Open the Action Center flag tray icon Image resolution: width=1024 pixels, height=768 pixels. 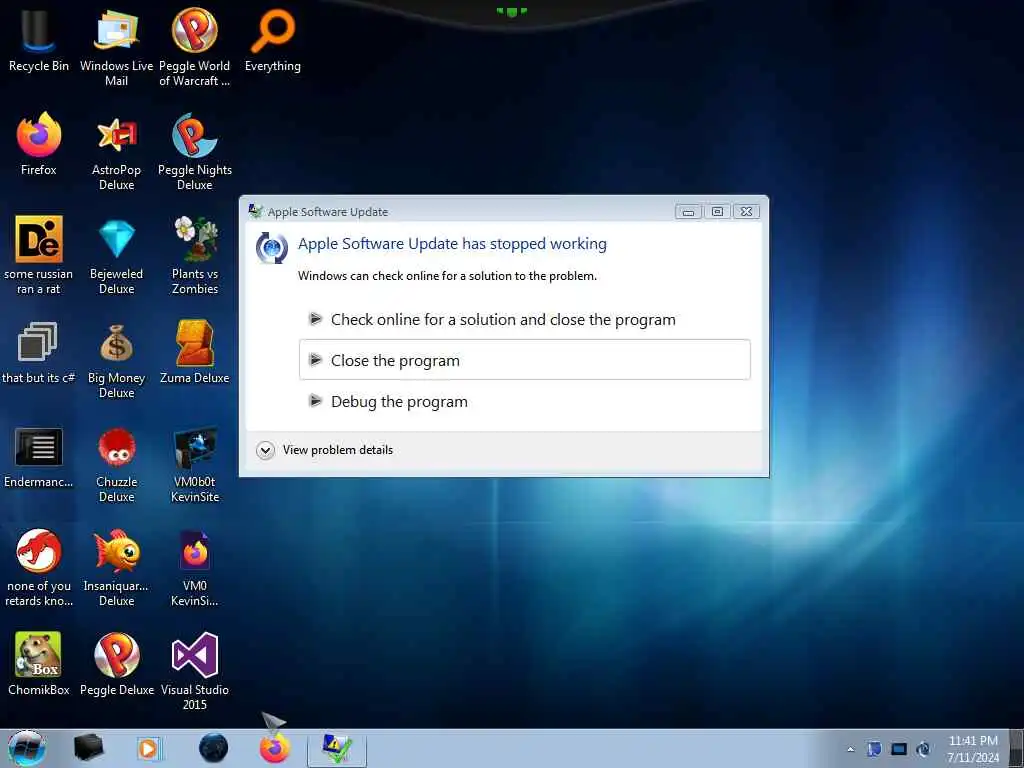click(874, 749)
